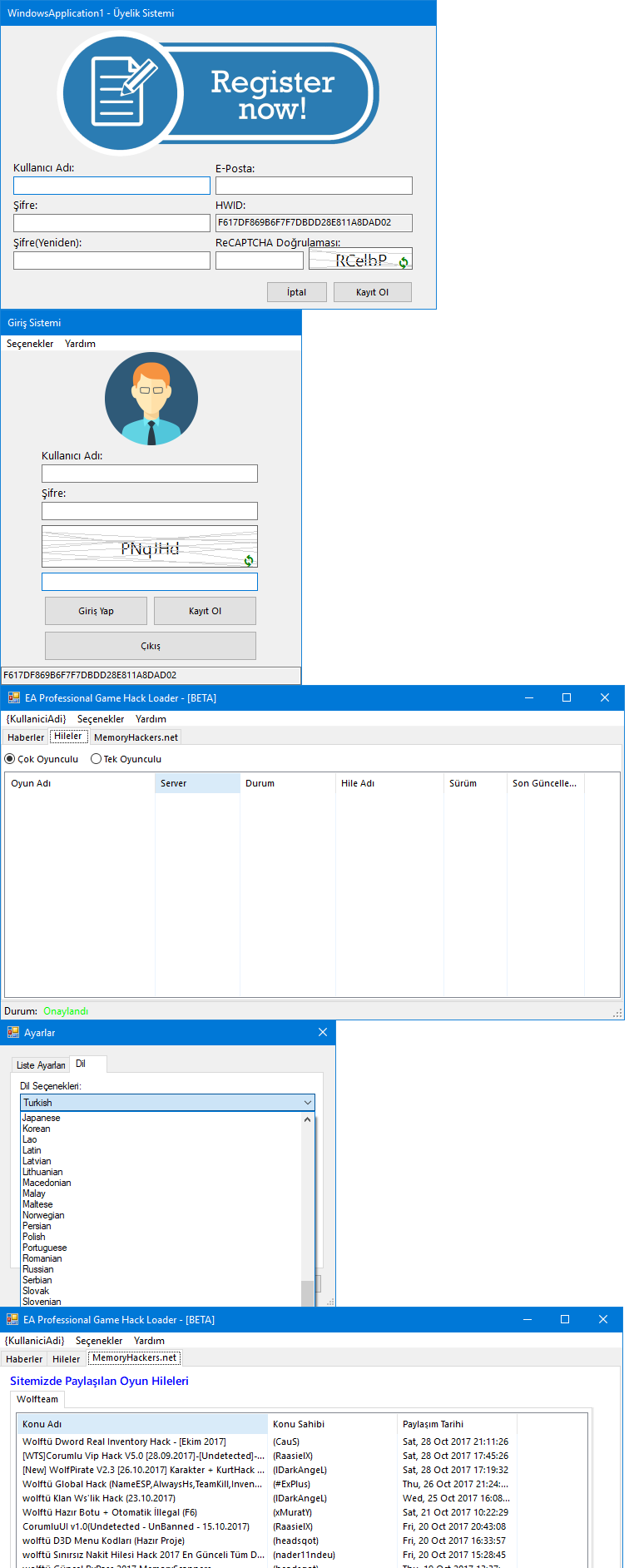Click the ReCAPTCHA Doğrulaması input field
639x1568 pixels.
click(260, 261)
